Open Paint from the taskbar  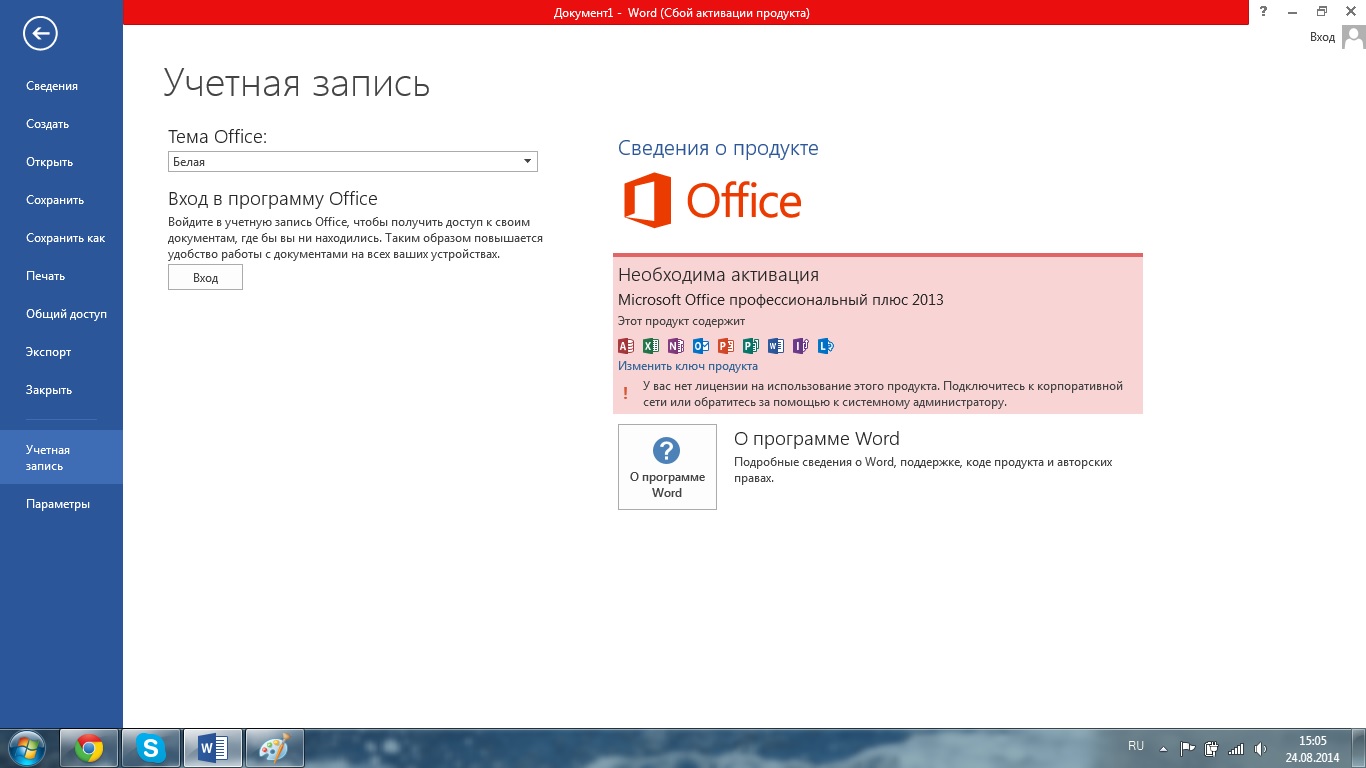tap(274, 748)
